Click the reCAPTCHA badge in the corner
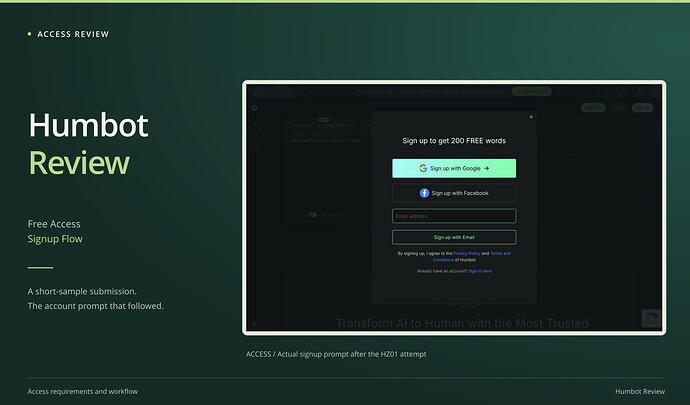The image size is (690, 405). pos(651,318)
